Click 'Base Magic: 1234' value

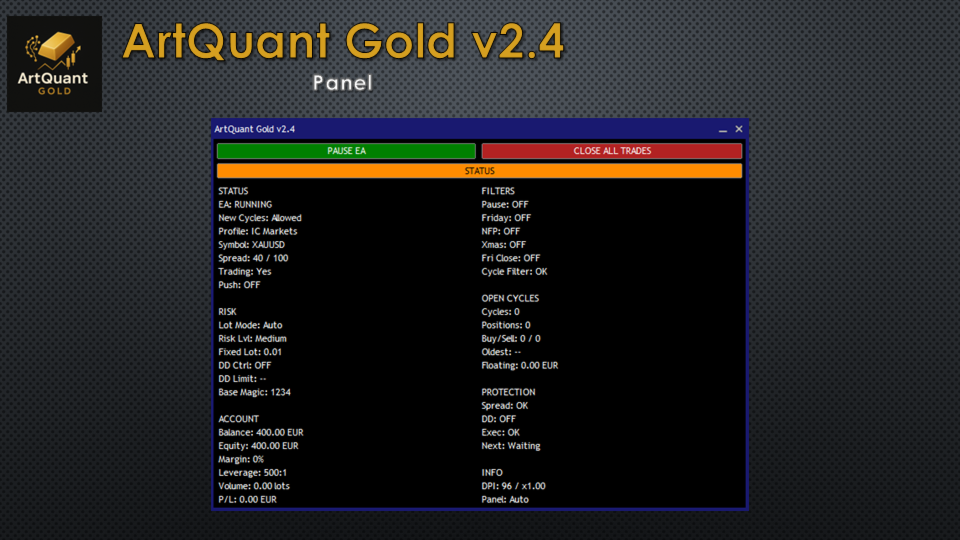254,392
